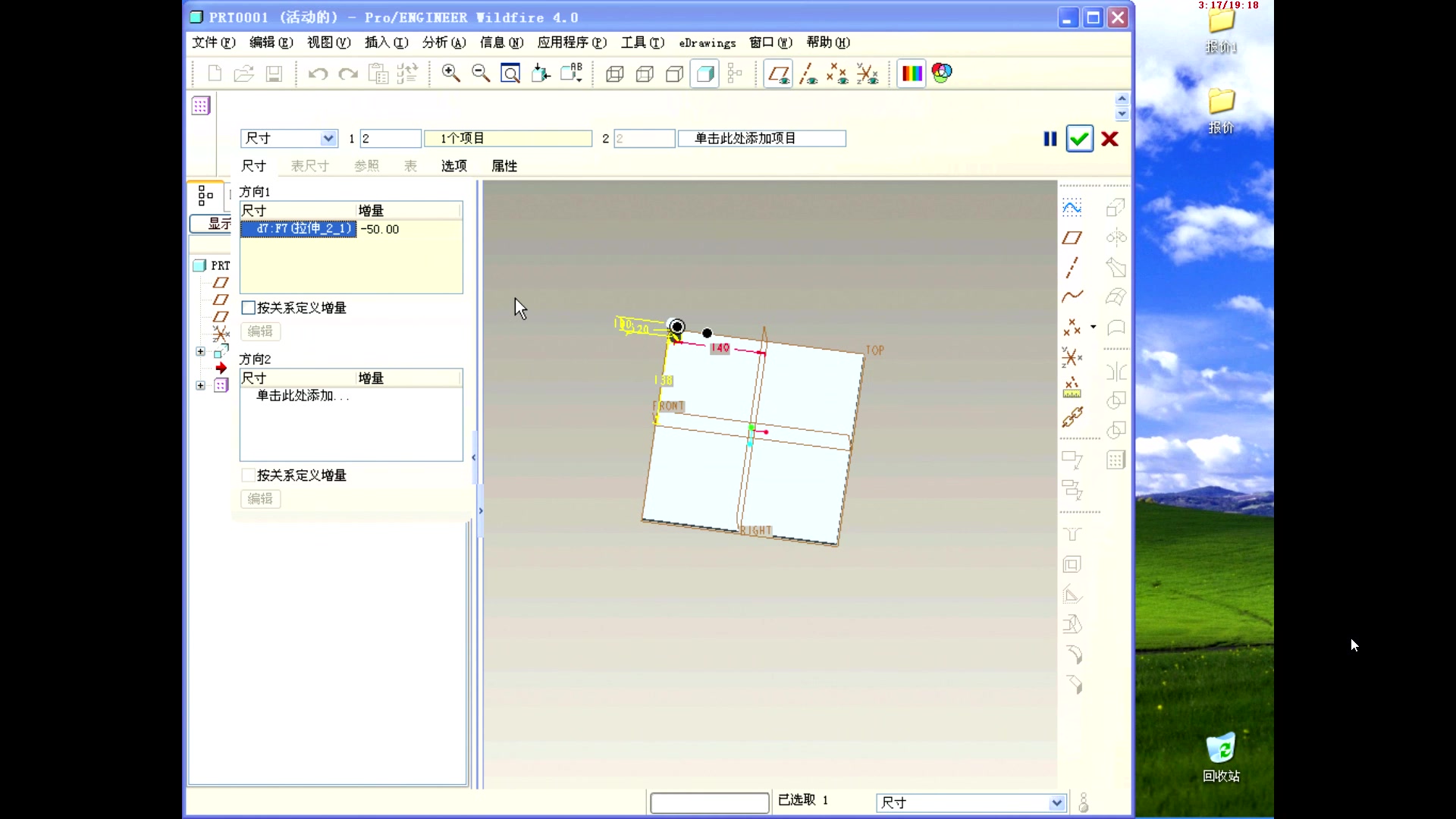Click the Zoom Out magnifier icon

pyautogui.click(x=480, y=74)
